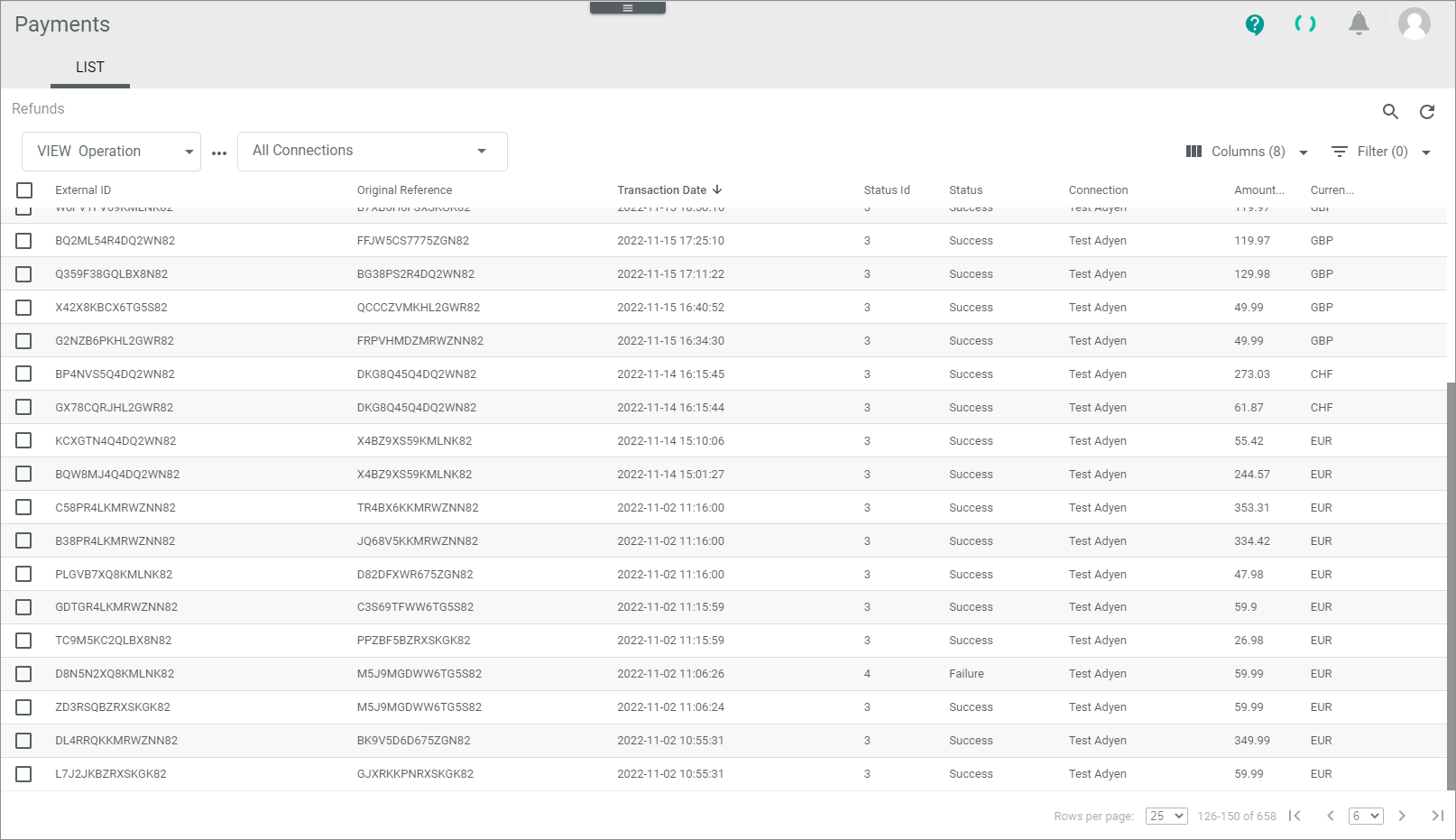Viewport: 1456px width, 840px height.
Task: Check the row with External ID BQ2ML54R4DQ2WN82
Action: 24,241
